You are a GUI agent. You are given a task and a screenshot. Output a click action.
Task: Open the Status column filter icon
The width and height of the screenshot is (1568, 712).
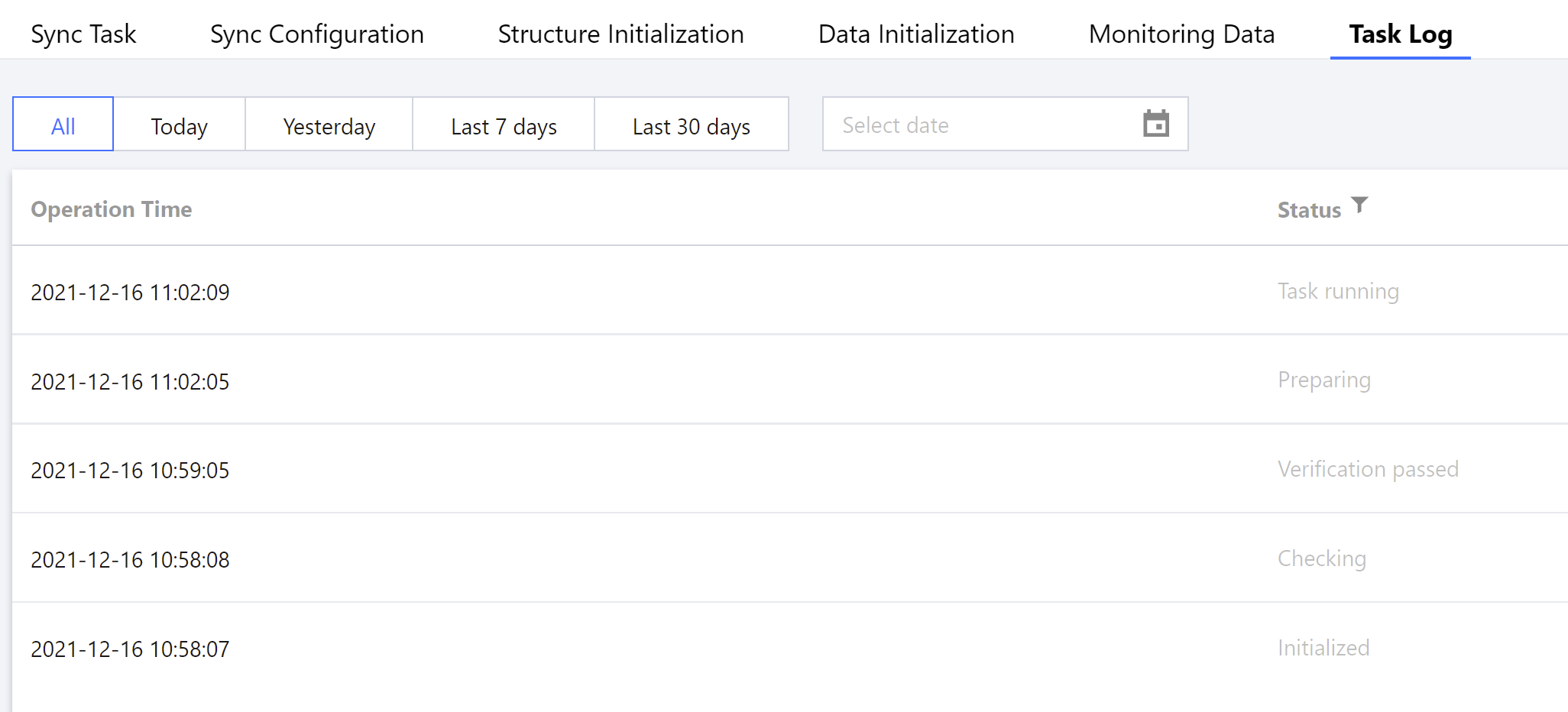click(x=1359, y=206)
